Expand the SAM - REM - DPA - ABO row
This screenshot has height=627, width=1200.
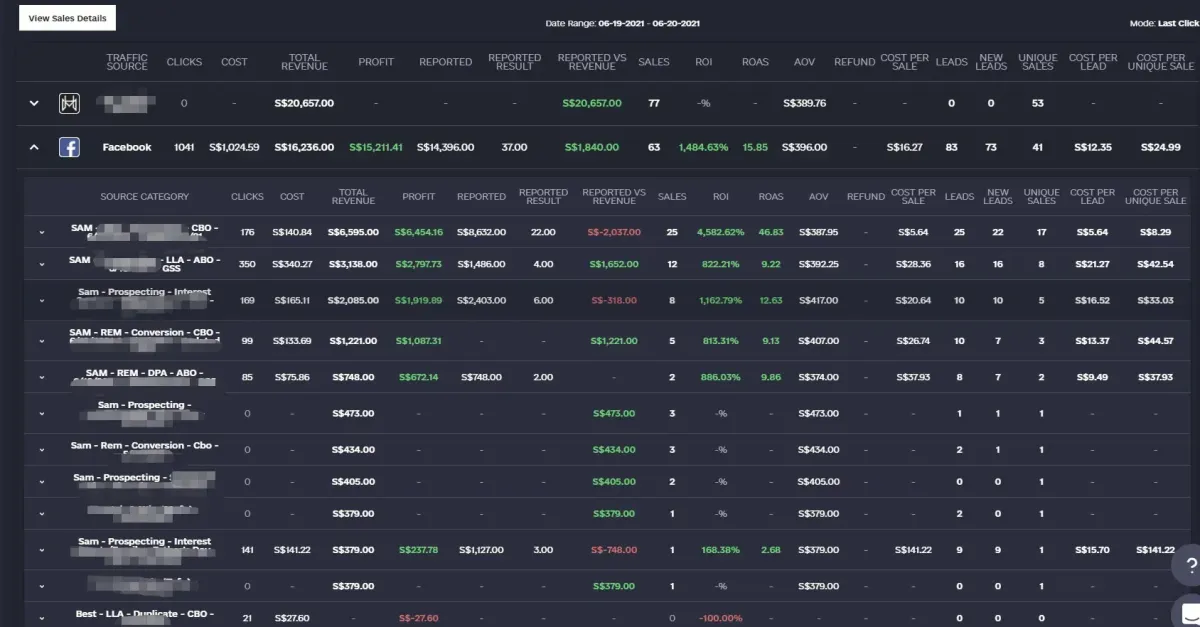click(42, 377)
